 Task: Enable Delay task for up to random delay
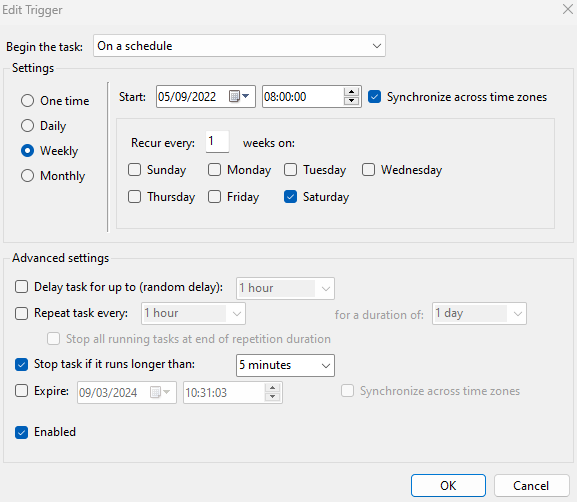click(x=21, y=287)
